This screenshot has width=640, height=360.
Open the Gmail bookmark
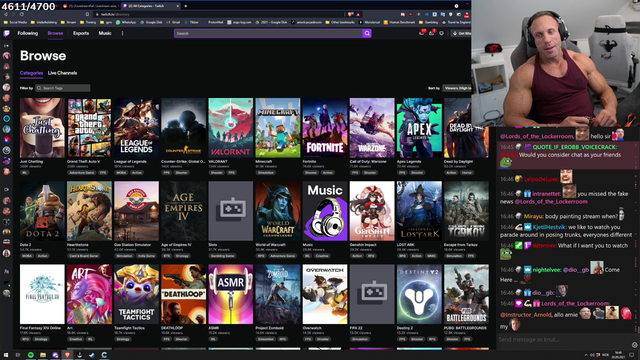[173, 22]
